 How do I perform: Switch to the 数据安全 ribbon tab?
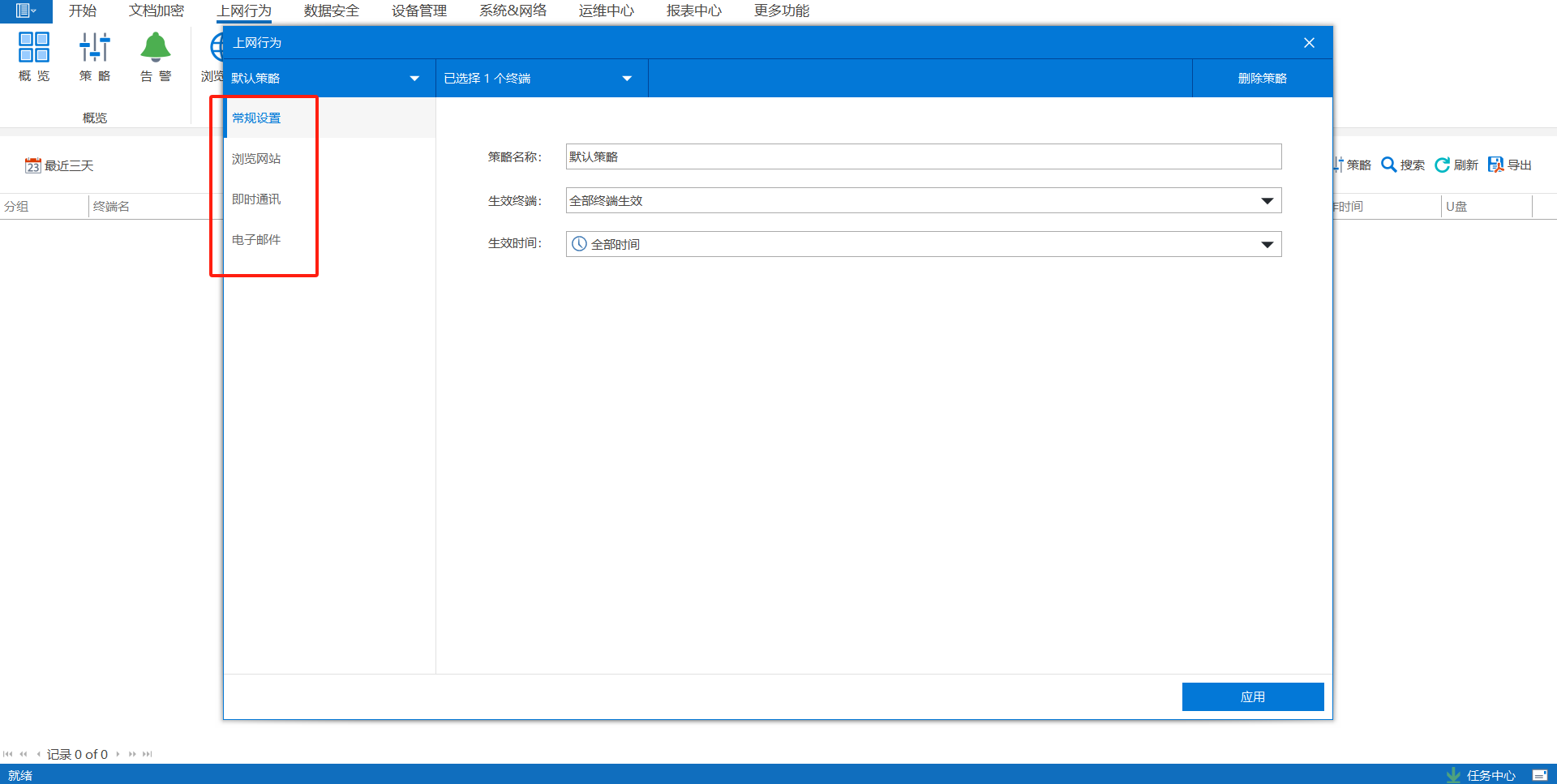331,11
